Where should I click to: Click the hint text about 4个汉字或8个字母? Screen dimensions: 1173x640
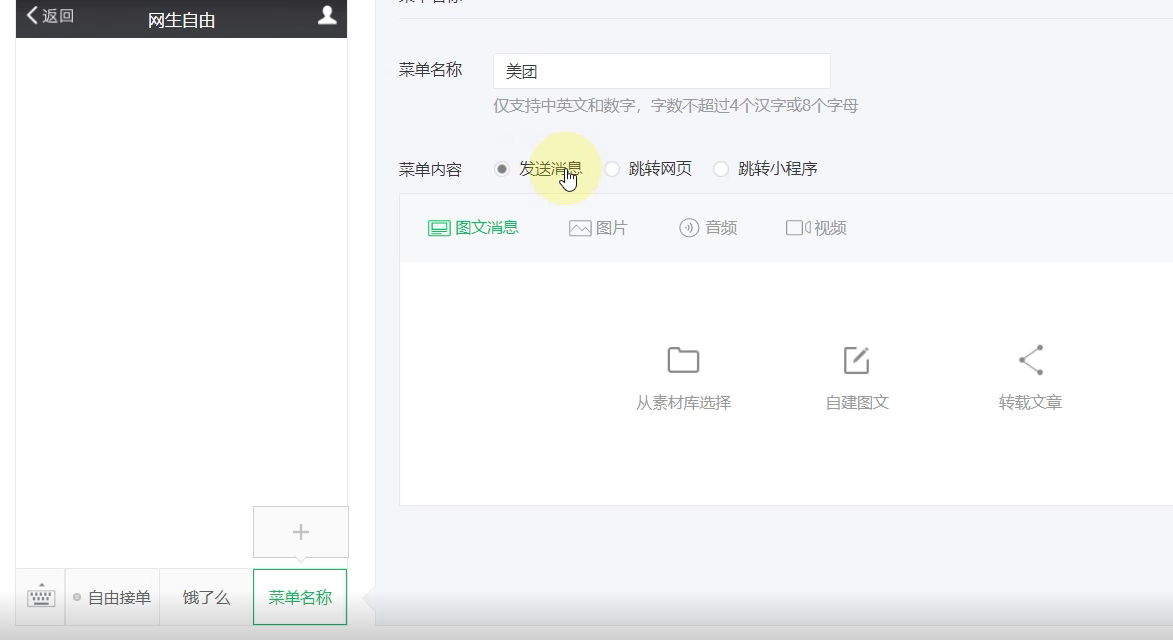click(675, 105)
